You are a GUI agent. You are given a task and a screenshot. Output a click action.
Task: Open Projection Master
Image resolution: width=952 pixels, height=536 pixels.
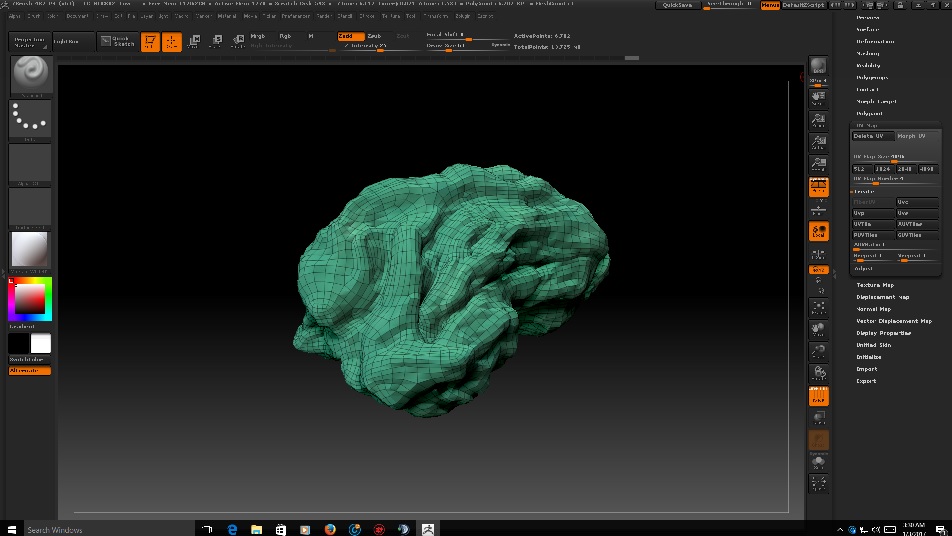[x=29, y=41]
